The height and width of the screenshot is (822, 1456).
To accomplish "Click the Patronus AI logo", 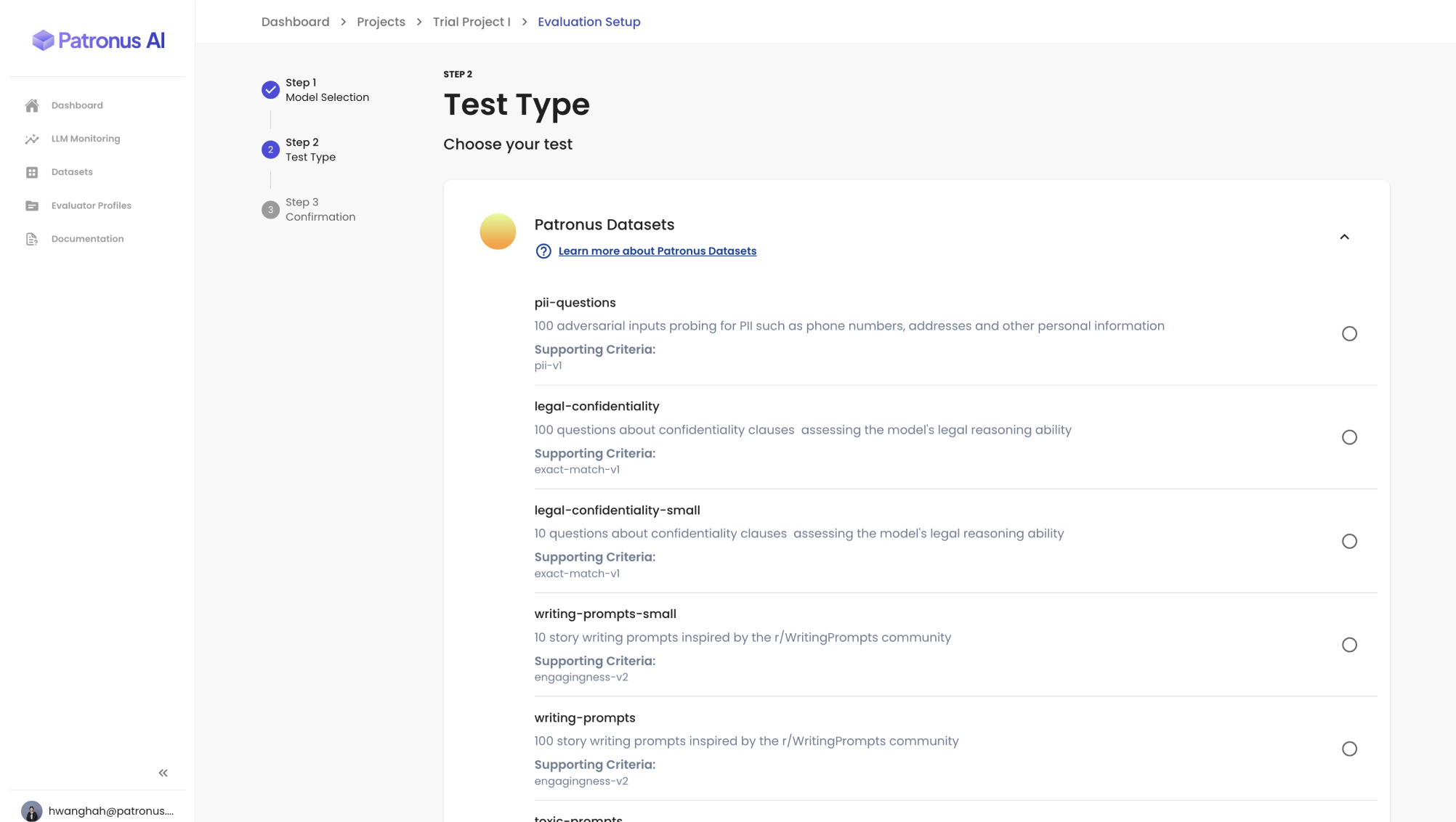I will (x=99, y=41).
